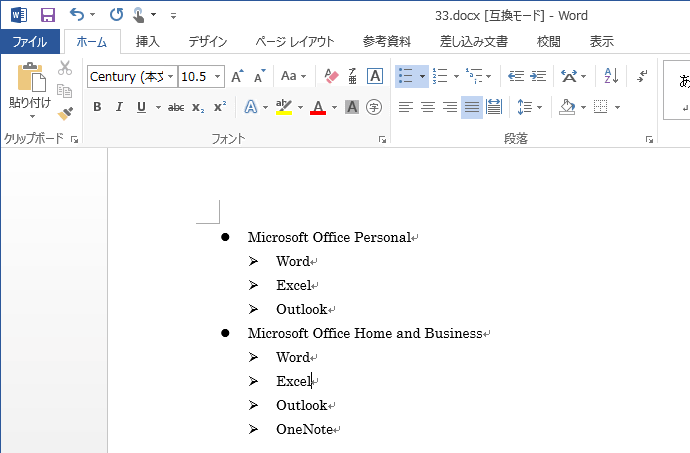Increase font size with Grow Font

click(238, 77)
